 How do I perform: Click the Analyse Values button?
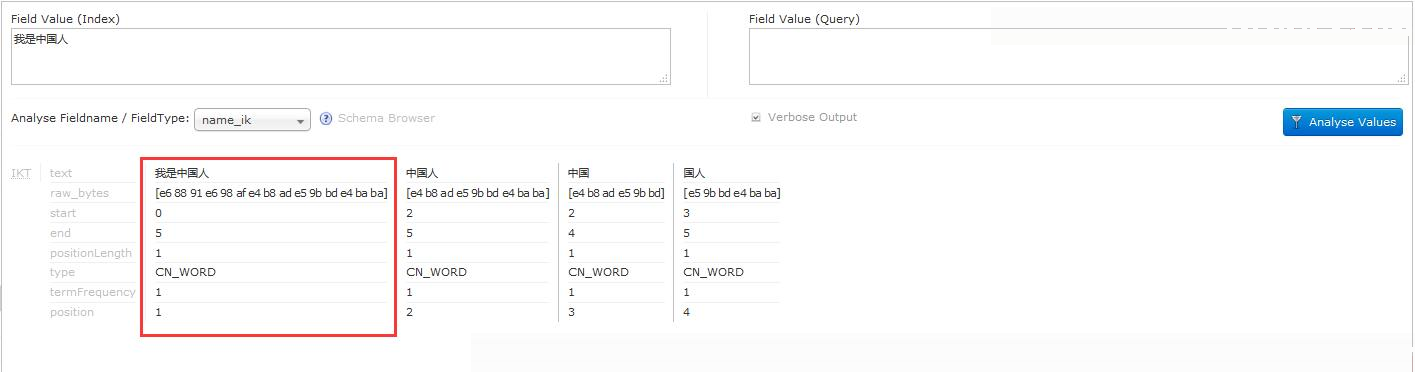[x=1342, y=122]
